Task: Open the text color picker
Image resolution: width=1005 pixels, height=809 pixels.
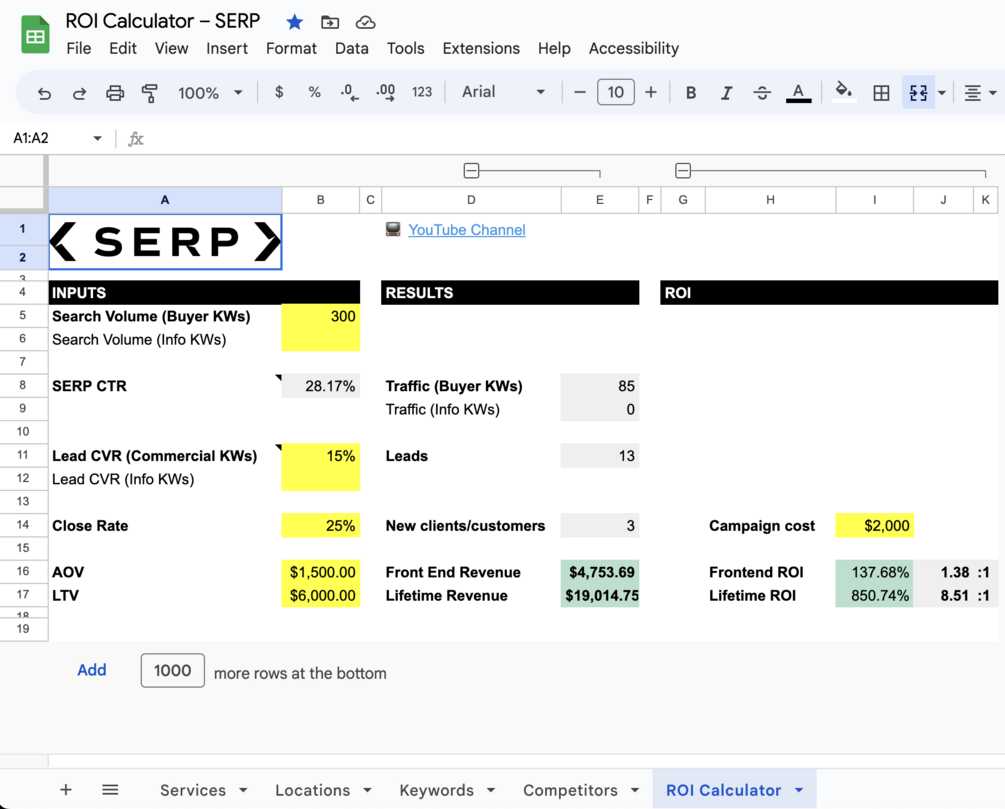Action: [x=799, y=93]
